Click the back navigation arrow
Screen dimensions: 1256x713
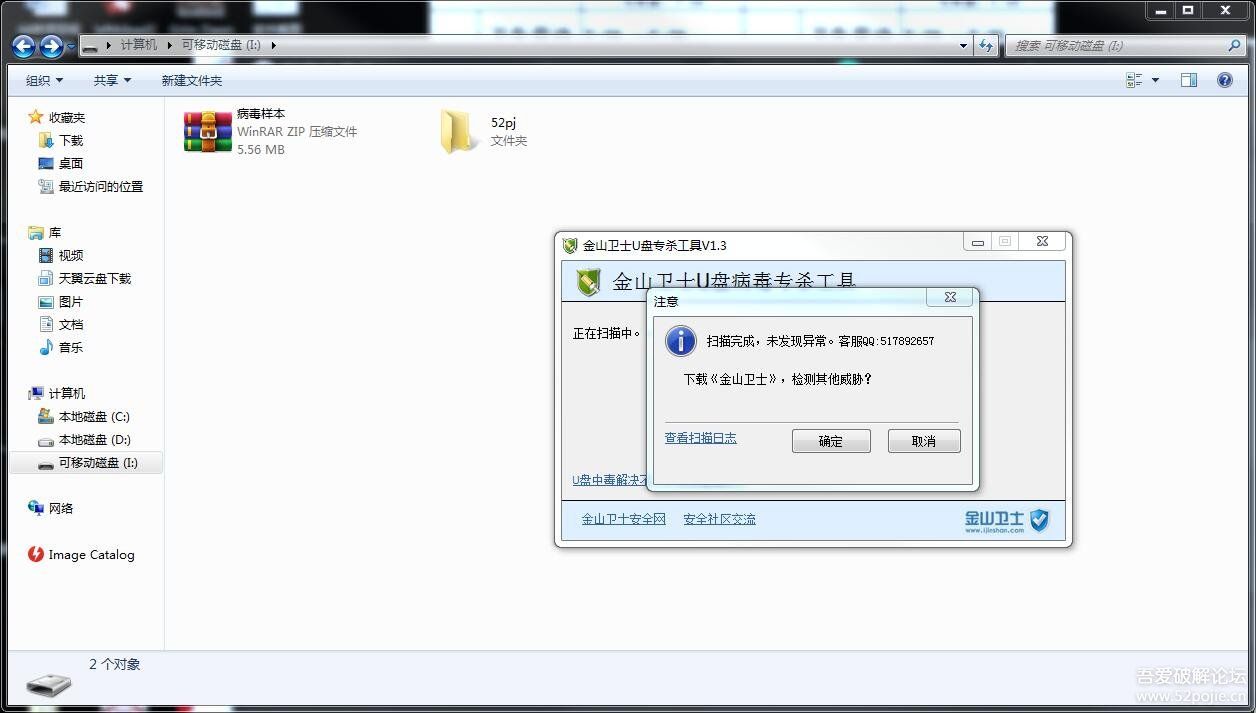(x=22, y=46)
